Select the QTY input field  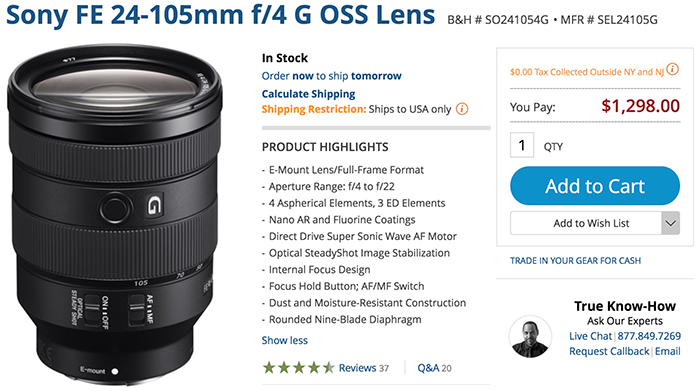[x=522, y=145]
